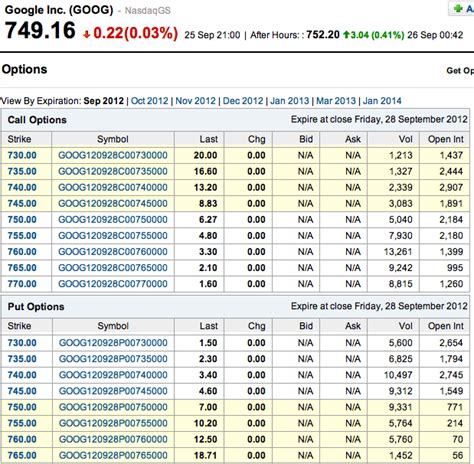Click the Call Options Last column header
The image size is (474, 464).
[x=209, y=139]
